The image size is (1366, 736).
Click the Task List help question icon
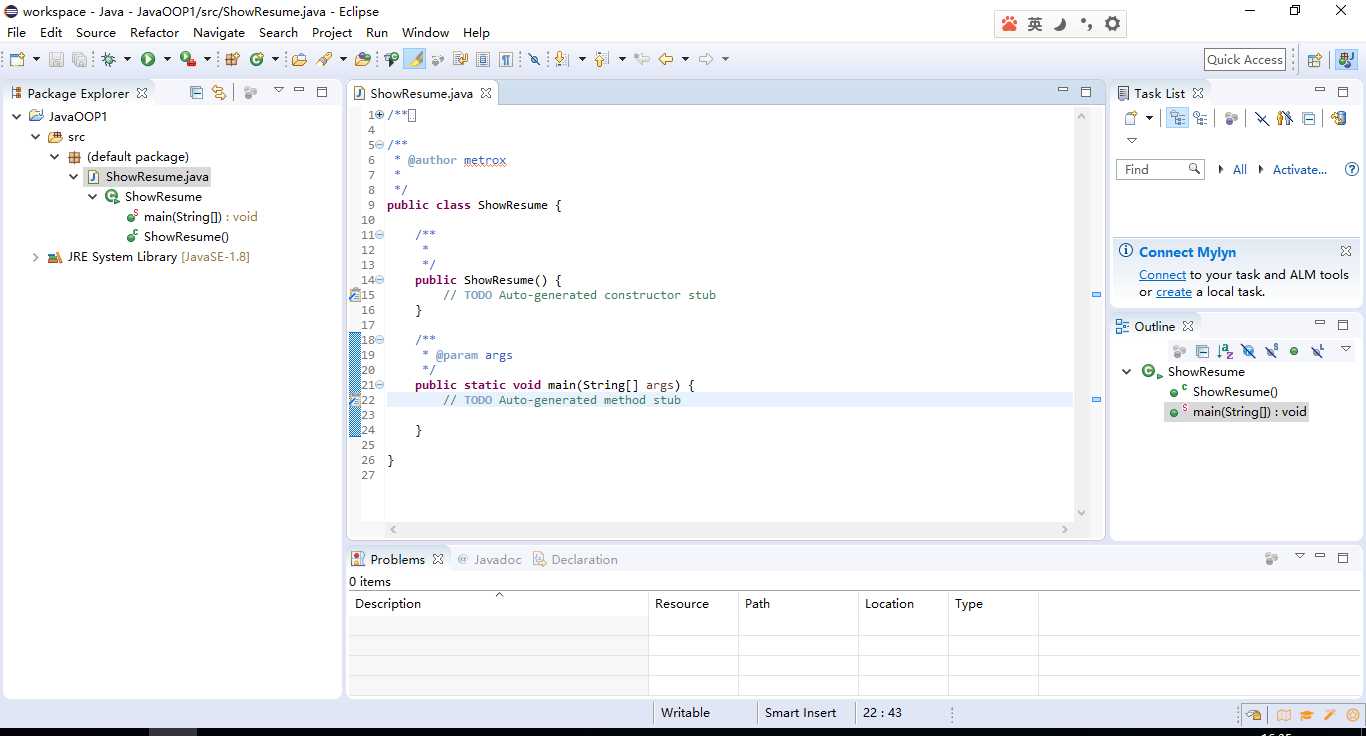[x=1352, y=170]
